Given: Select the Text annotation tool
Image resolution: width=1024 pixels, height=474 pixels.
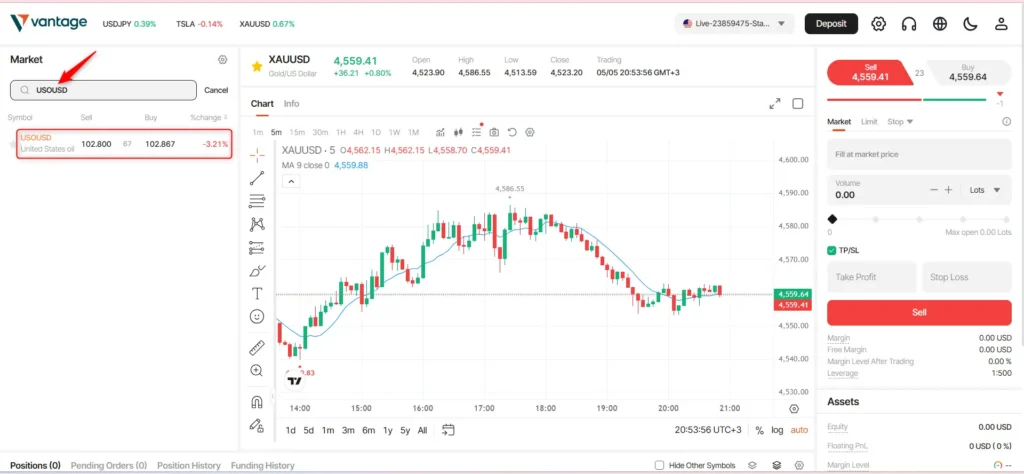Looking at the screenshot, I should click(257, 294).
